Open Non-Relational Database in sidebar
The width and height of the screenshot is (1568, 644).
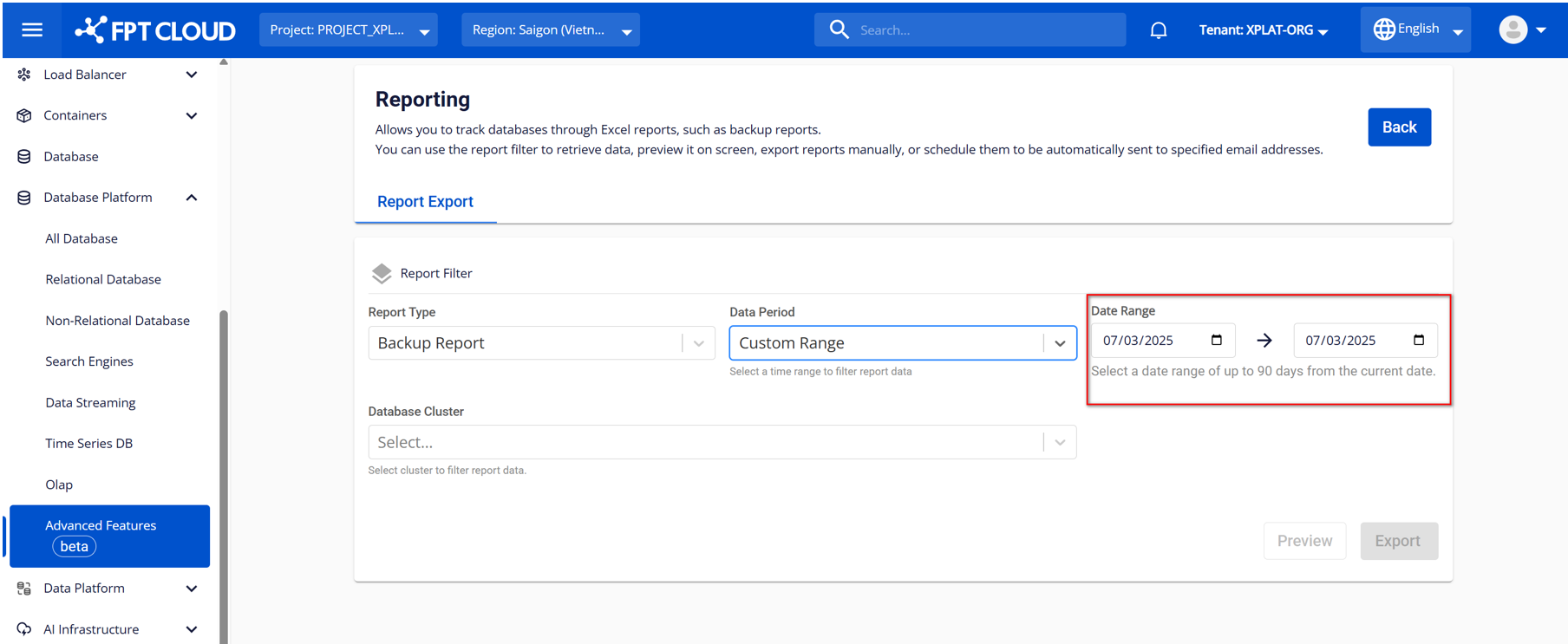pyautogui.click(x=117, y=321)
